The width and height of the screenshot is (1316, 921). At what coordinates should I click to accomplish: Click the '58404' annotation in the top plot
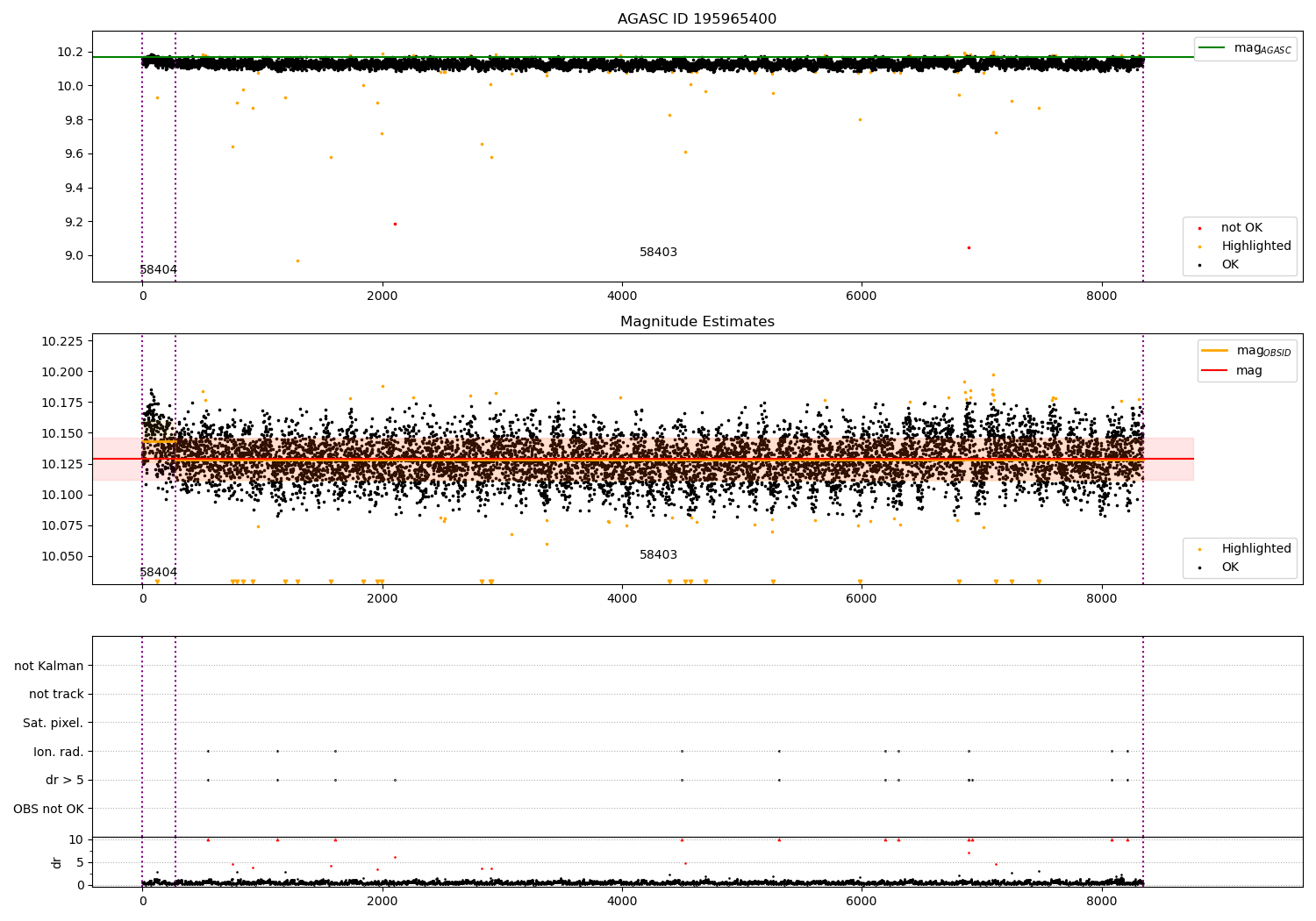[x=159, y=270]
